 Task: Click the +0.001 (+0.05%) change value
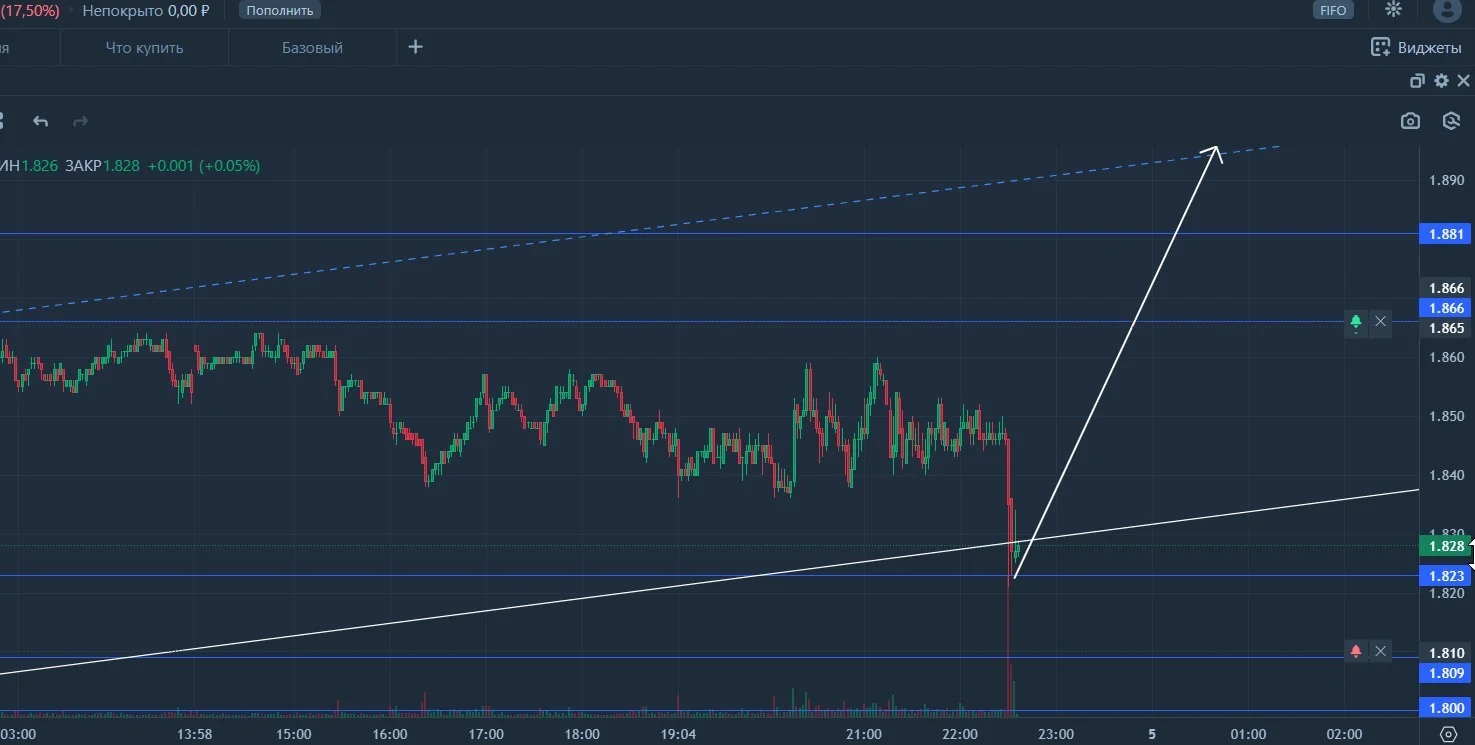(x=204, y=166)
